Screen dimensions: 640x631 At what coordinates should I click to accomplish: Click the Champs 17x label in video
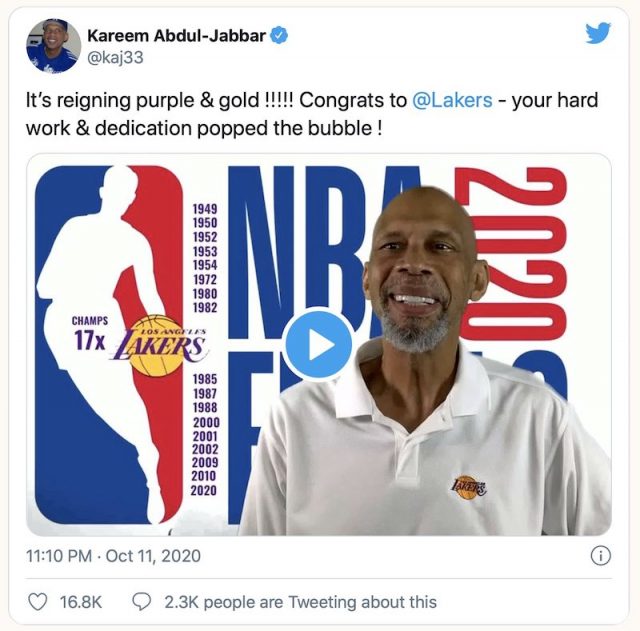point(90,334)
